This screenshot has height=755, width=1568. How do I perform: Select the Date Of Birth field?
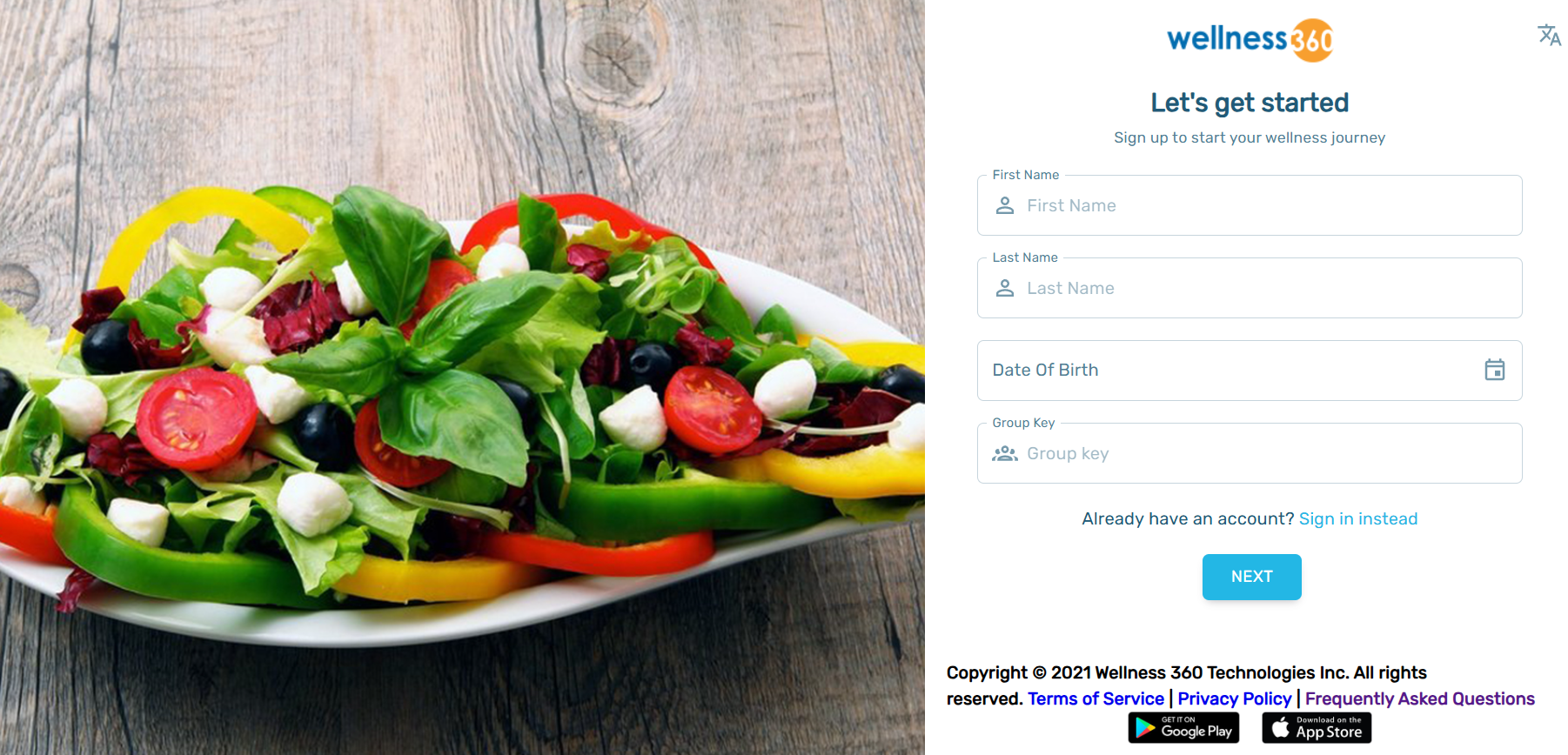coord(1250,371)
